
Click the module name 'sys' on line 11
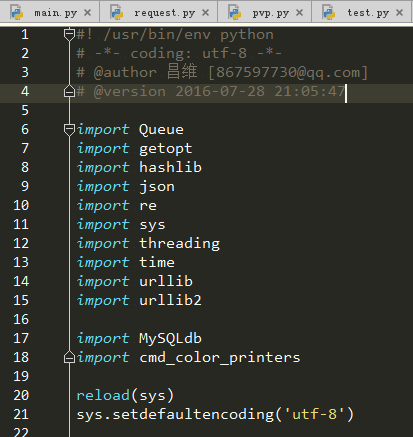click(152, 225)
